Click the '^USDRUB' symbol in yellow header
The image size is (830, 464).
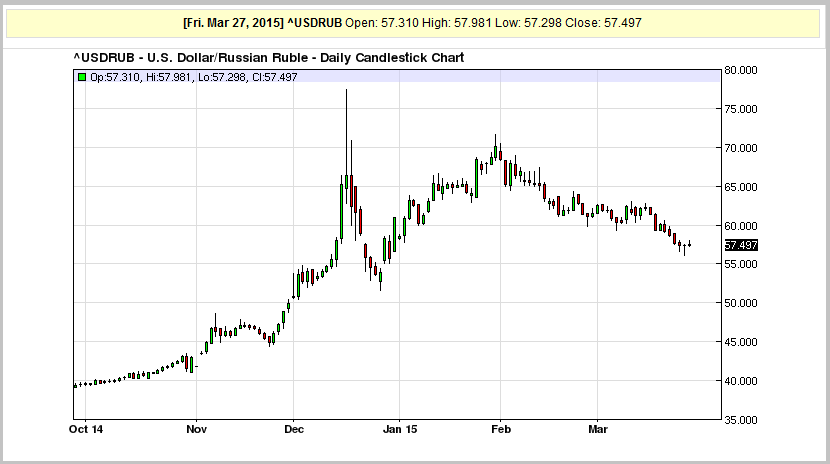coord(314,23)
